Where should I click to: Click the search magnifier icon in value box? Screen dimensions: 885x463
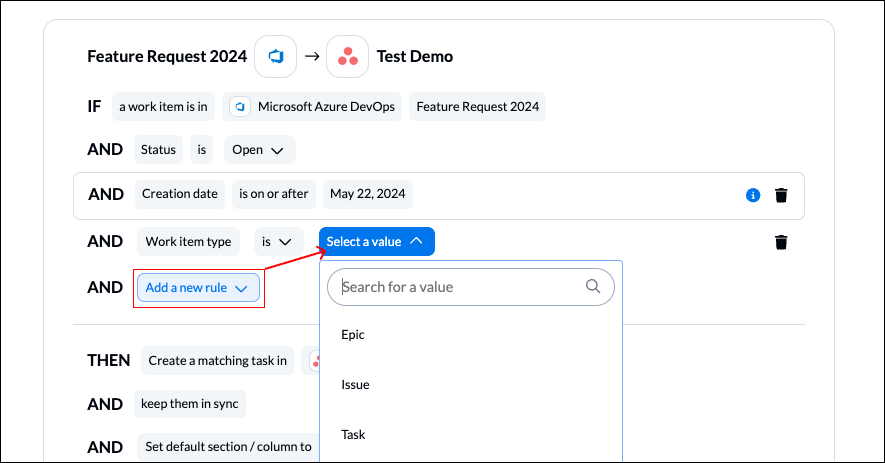593,286
